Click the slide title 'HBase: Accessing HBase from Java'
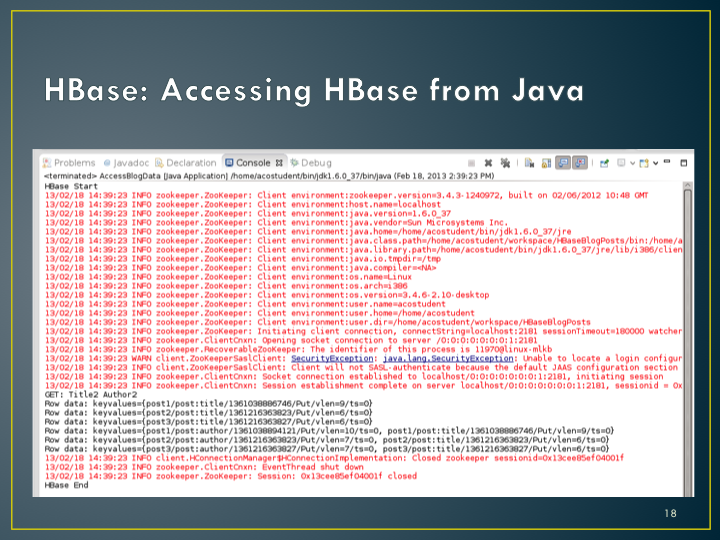Screen dimensions: 720x540 [314, 90]
